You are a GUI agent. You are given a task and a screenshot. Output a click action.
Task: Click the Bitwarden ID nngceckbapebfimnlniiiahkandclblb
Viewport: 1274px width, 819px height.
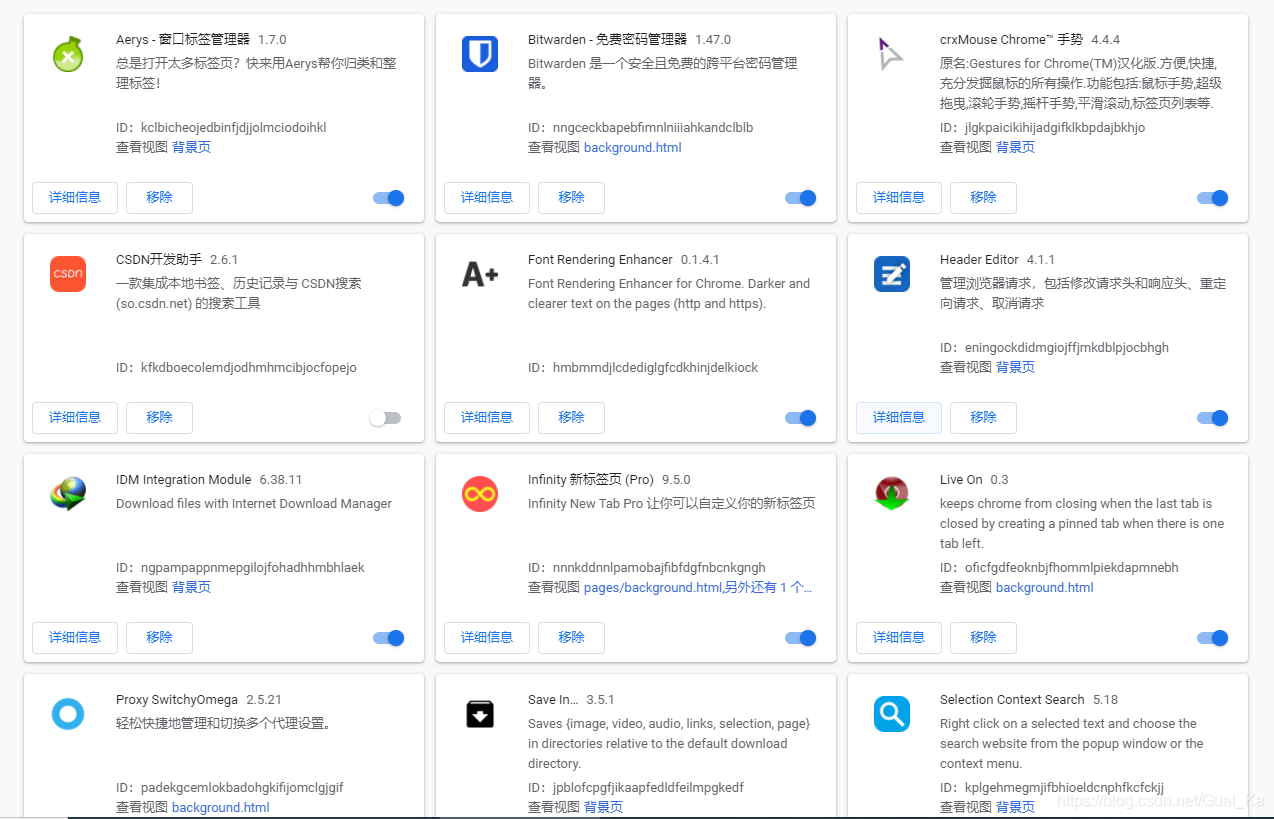coord(653,128)
